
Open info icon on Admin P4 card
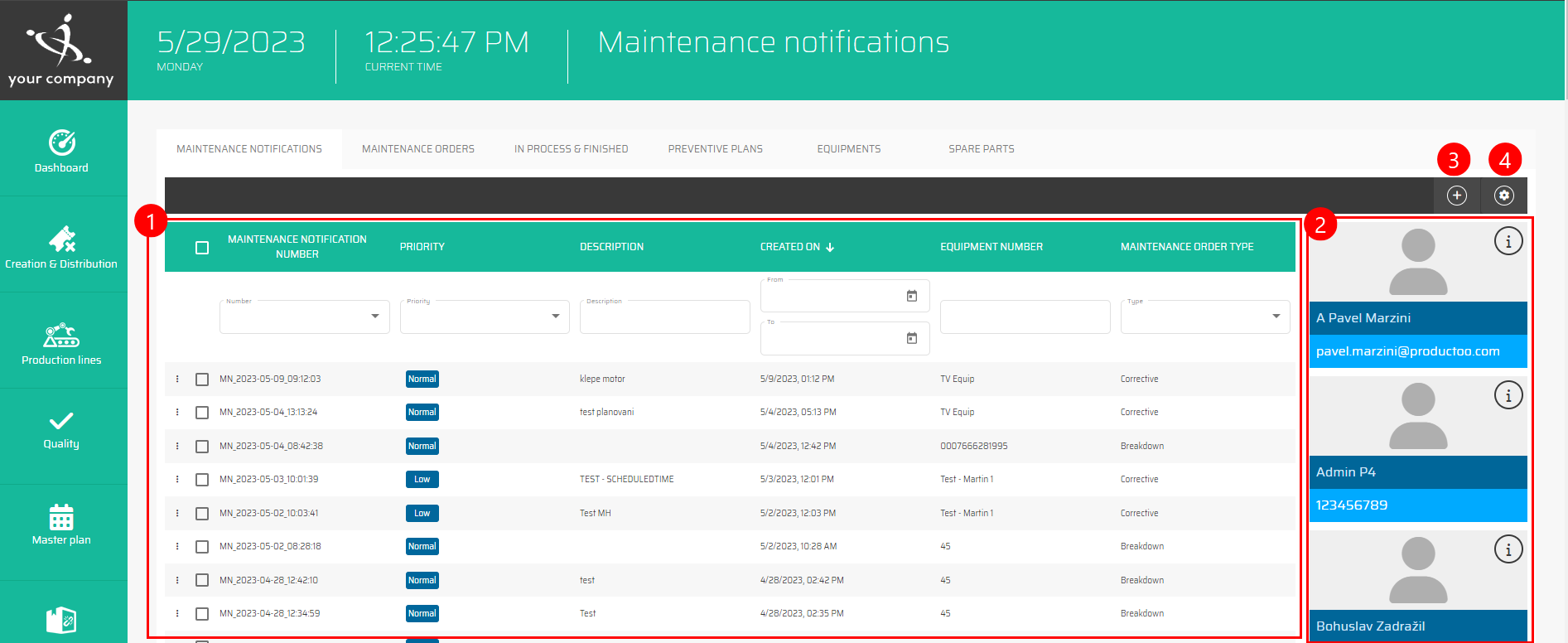[x=1508, y=395]
